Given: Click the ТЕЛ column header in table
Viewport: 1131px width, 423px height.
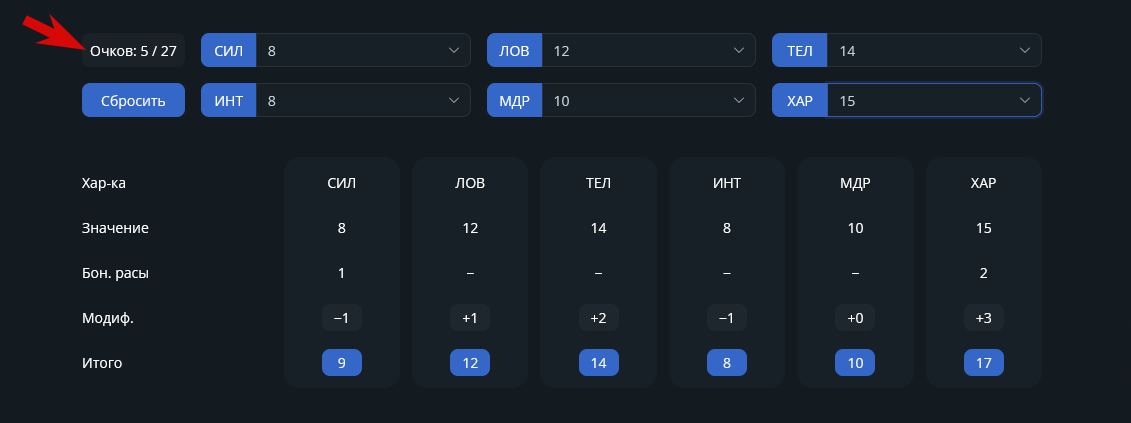Looking at the screenshot, I should tap(599, 183).
